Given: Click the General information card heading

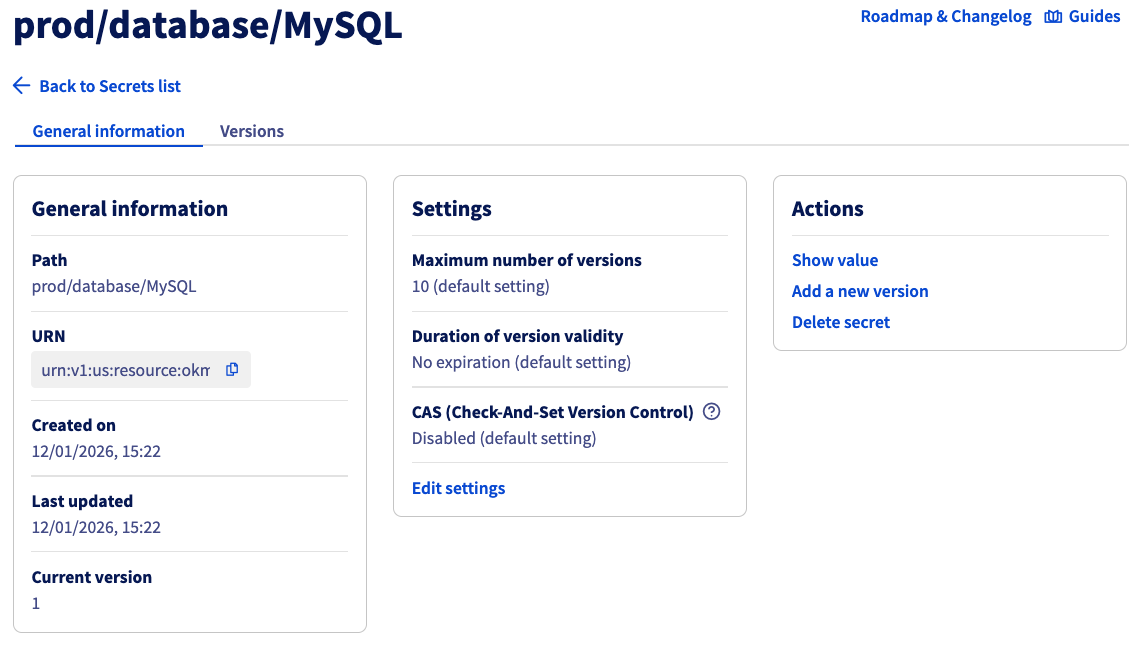Looking at the screenshot, I should click(x=129, y=209).
